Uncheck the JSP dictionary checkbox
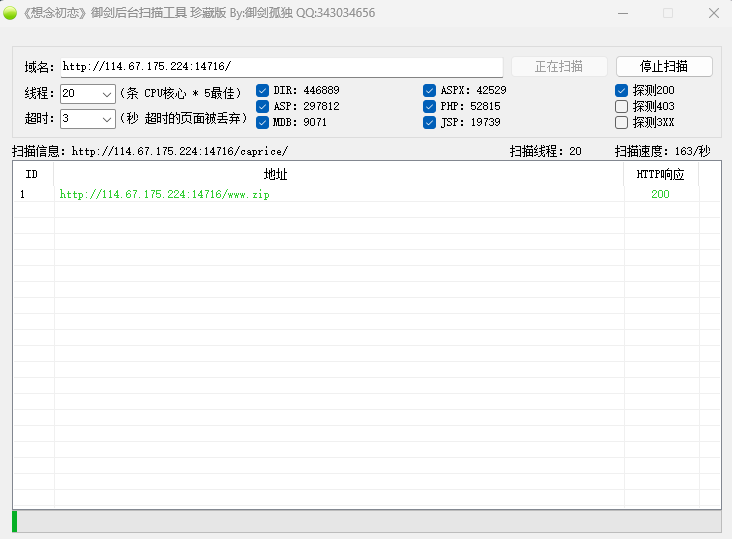This screenshot has height=539, width=732. (x=430, y=122)
